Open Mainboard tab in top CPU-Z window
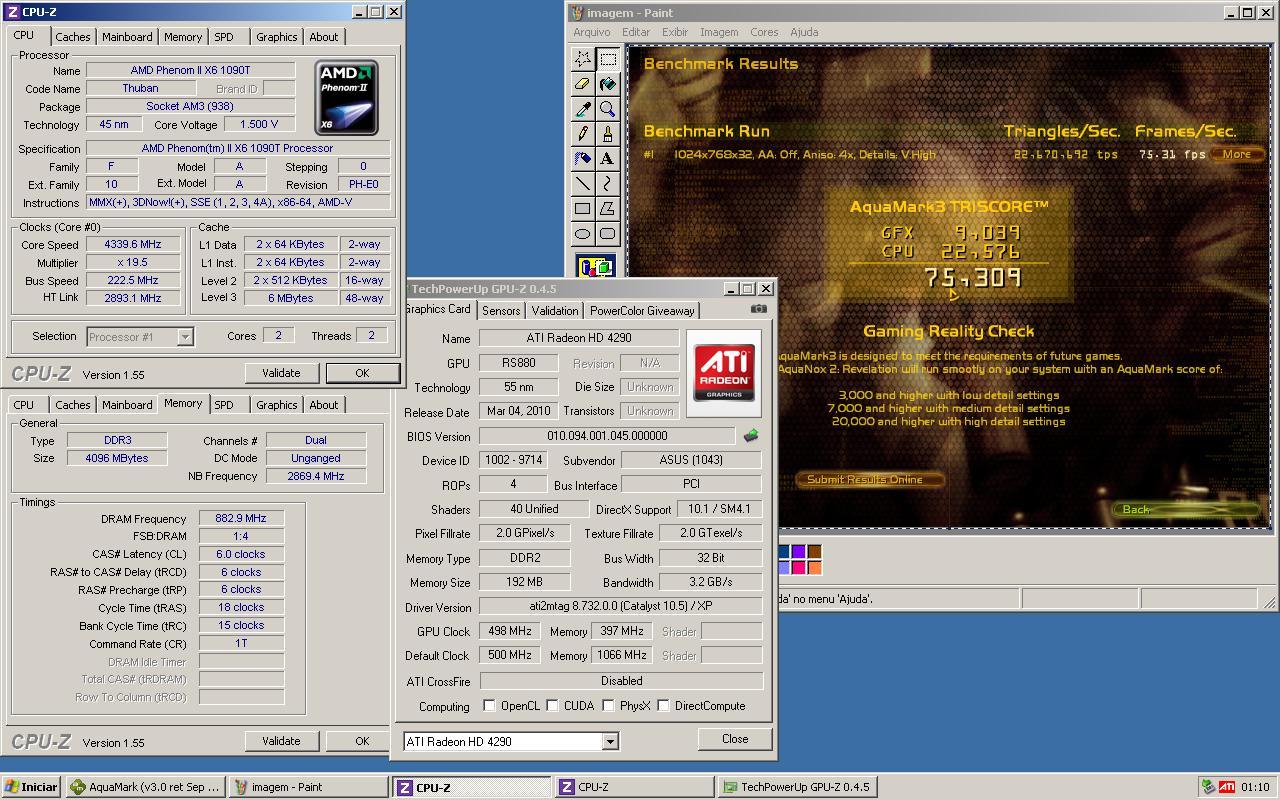The width and height of the screenshot is (1280, 800). click(128, 37)
